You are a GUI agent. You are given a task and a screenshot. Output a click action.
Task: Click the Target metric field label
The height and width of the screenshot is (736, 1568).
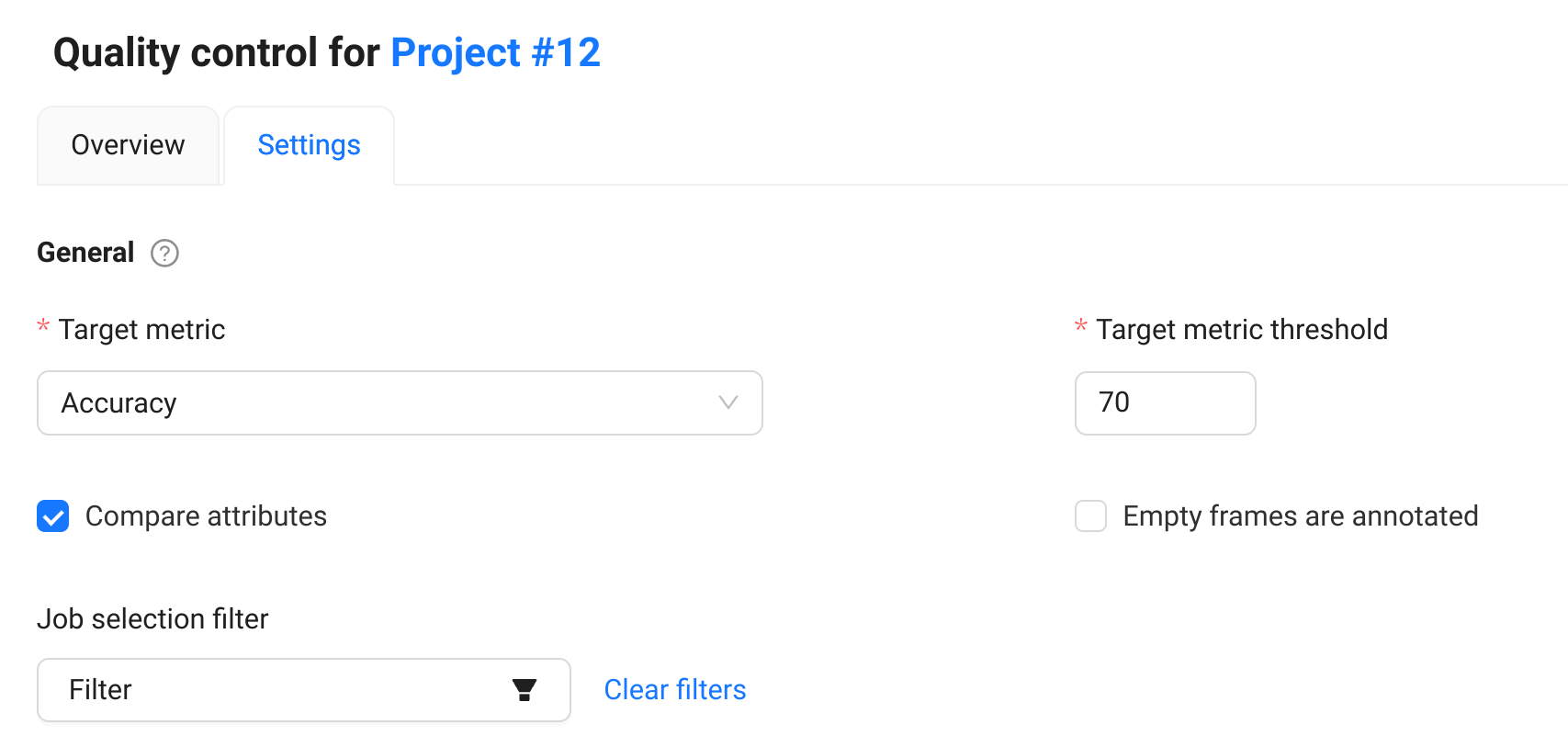click(x=141, y=330)
